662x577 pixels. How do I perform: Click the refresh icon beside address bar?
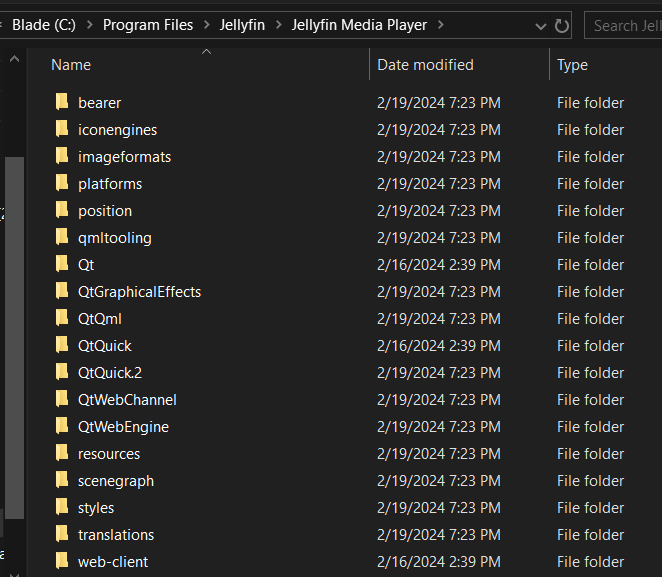tap(562, 25)
